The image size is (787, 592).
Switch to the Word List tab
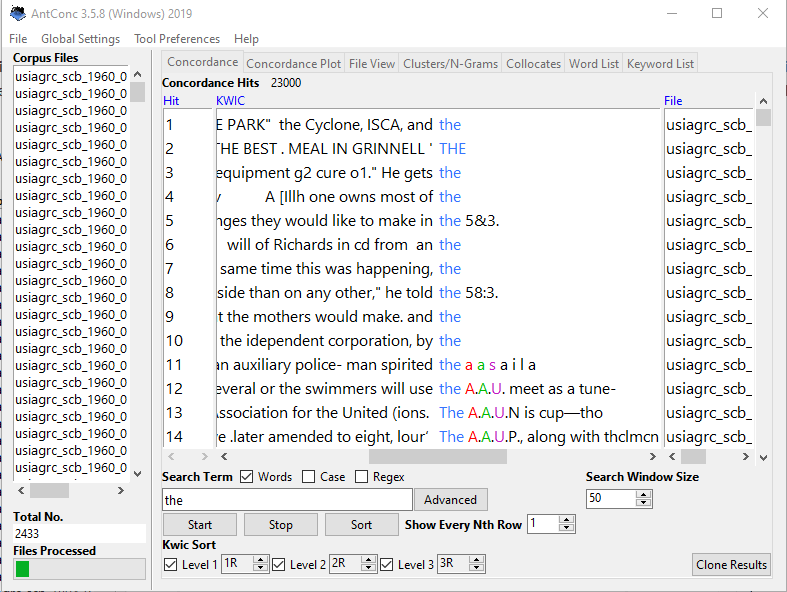pyautogui.click(x=593, y=63)
